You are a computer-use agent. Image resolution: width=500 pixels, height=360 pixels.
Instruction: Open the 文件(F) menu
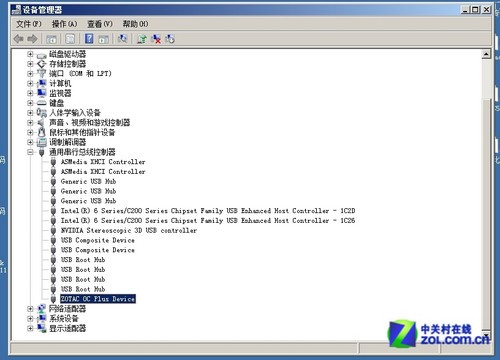(29, 24)
